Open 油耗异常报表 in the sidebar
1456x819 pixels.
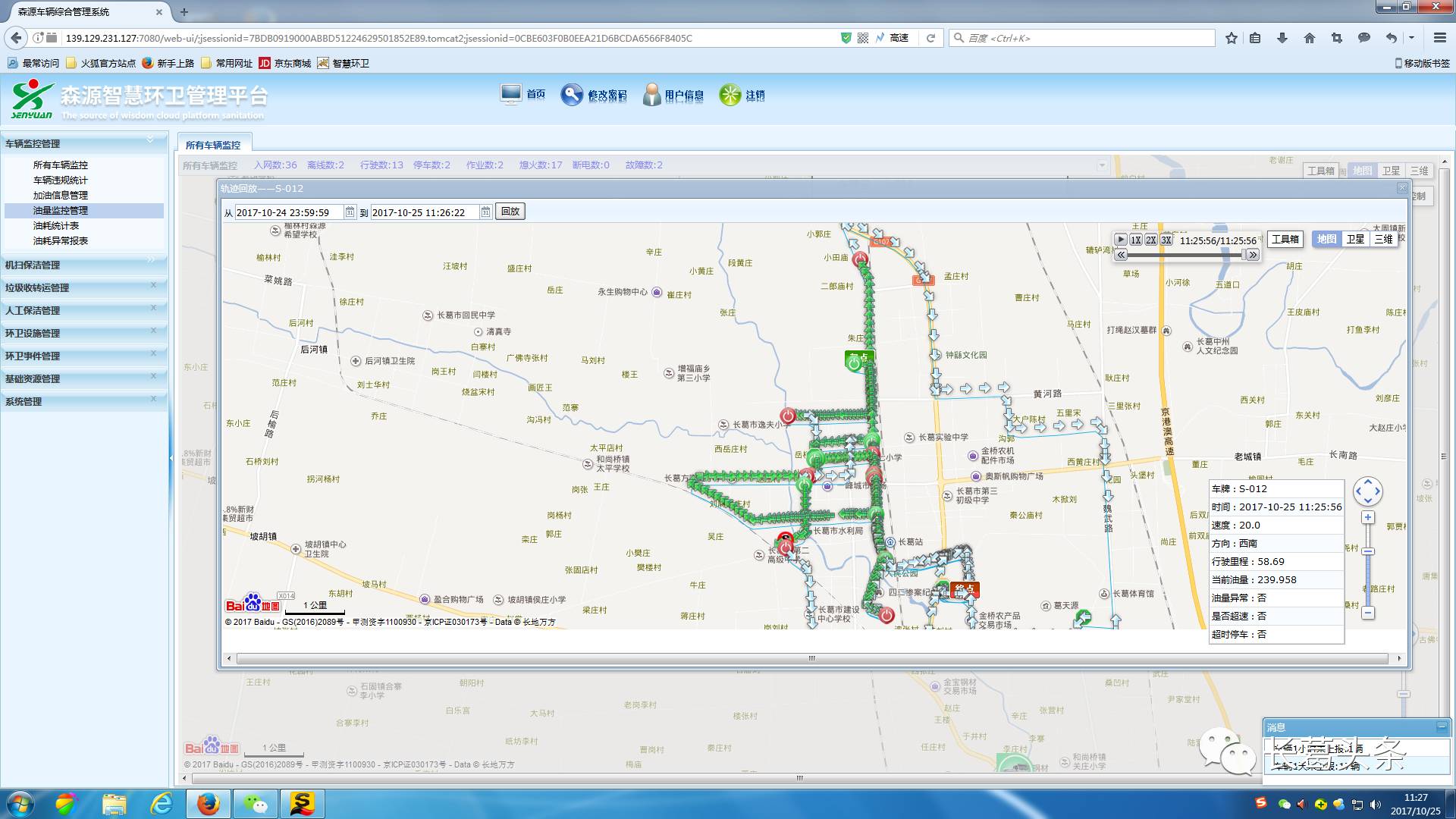61,240
